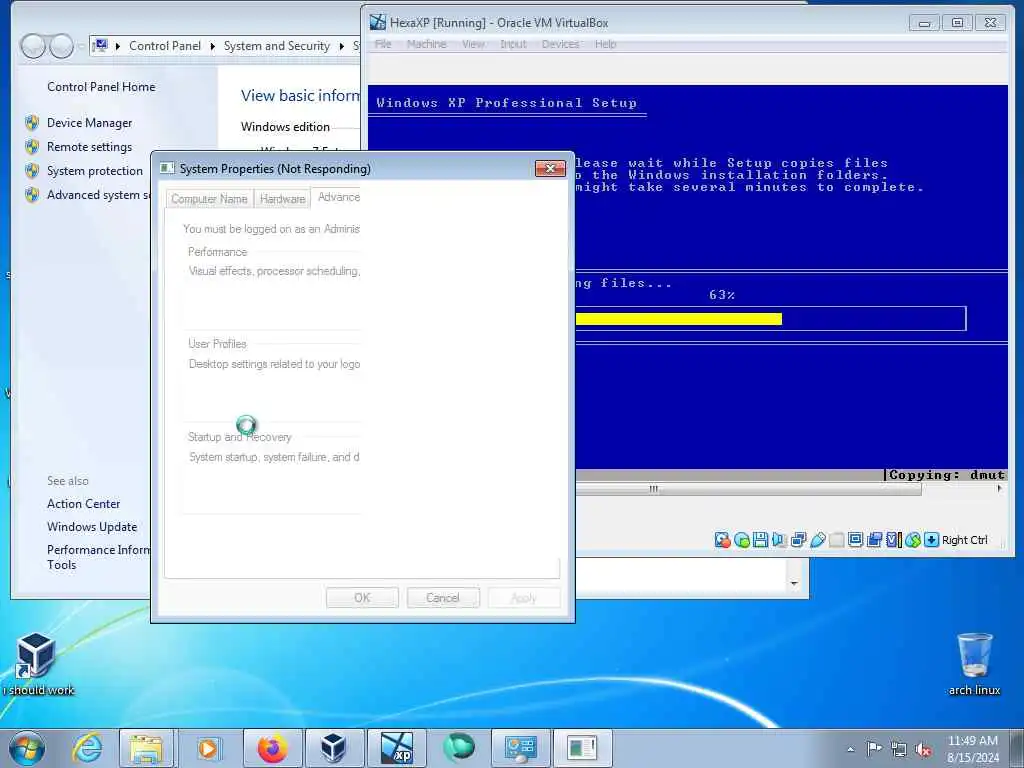This screenshot has width=1024, height=768.
Task: Click the Control Panel breadcrumb
Action: tap(165, 46)
